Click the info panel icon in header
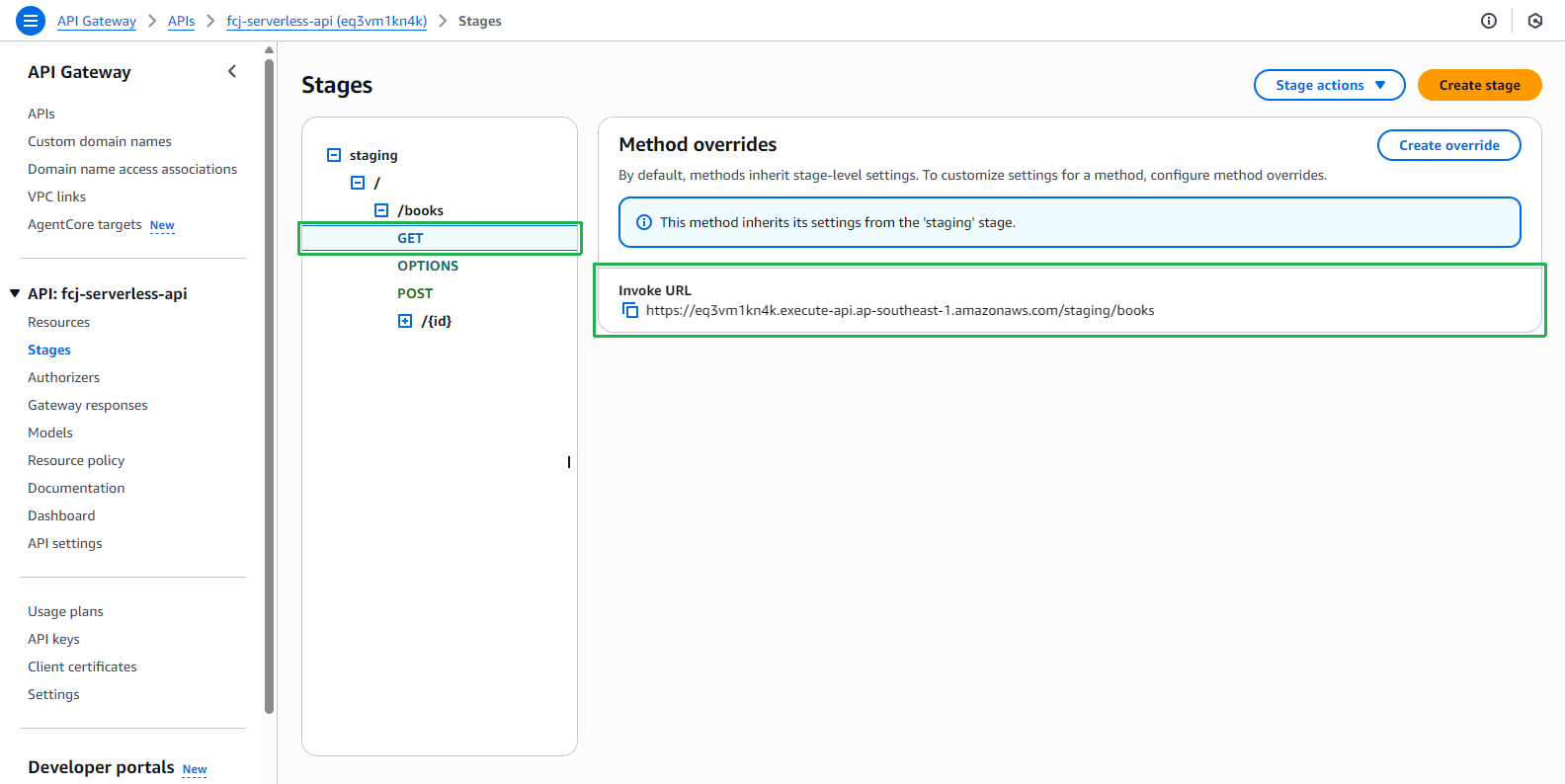This screenshot has width=1565, height=784. tap(1489, 21)
